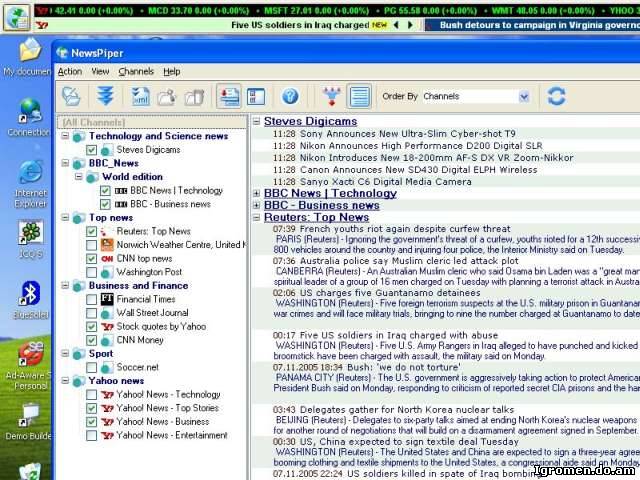This screenshot has height=480, width=640.
Task: Open ticker headline 'Five US soldiers in Iraq charged'
Action: 300,25
